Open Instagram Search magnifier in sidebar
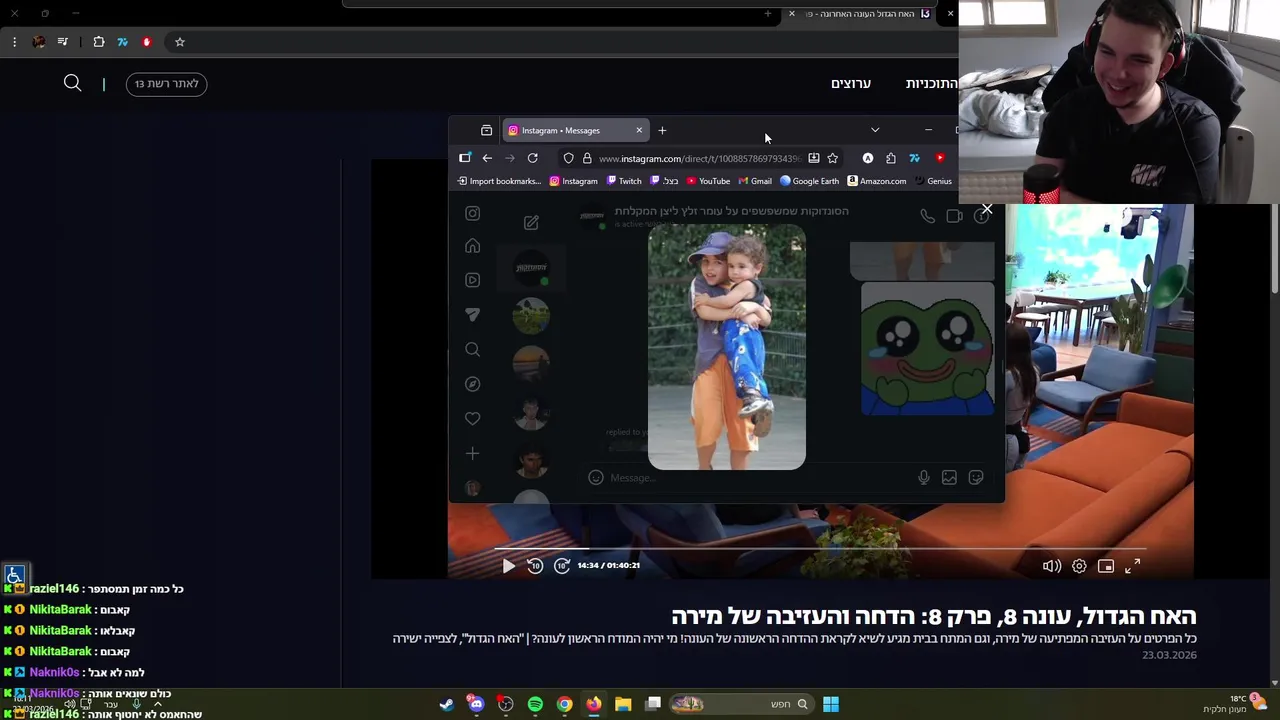 click(x=472, y=349)
